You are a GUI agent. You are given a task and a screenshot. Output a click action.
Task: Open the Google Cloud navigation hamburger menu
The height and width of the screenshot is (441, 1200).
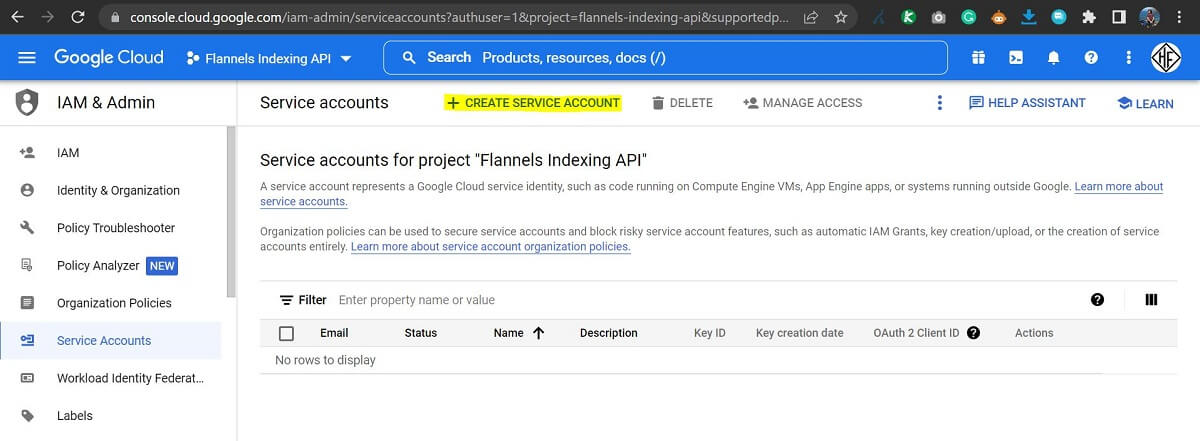[27, 58]
